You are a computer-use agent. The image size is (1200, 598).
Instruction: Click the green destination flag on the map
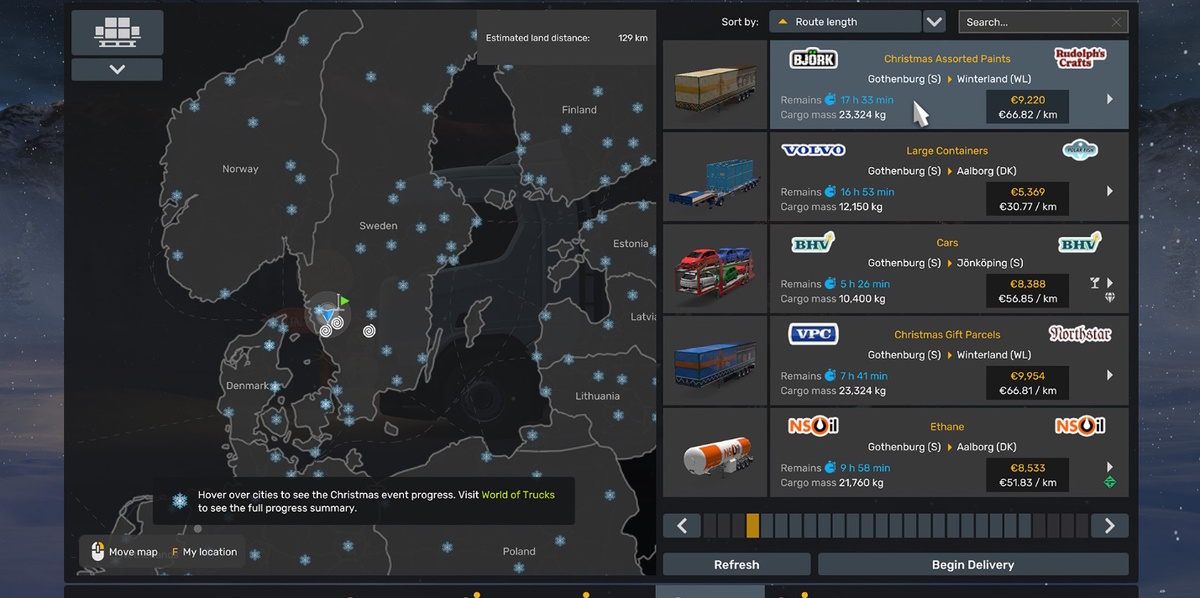pyautogui.click(x=344, y=299)
